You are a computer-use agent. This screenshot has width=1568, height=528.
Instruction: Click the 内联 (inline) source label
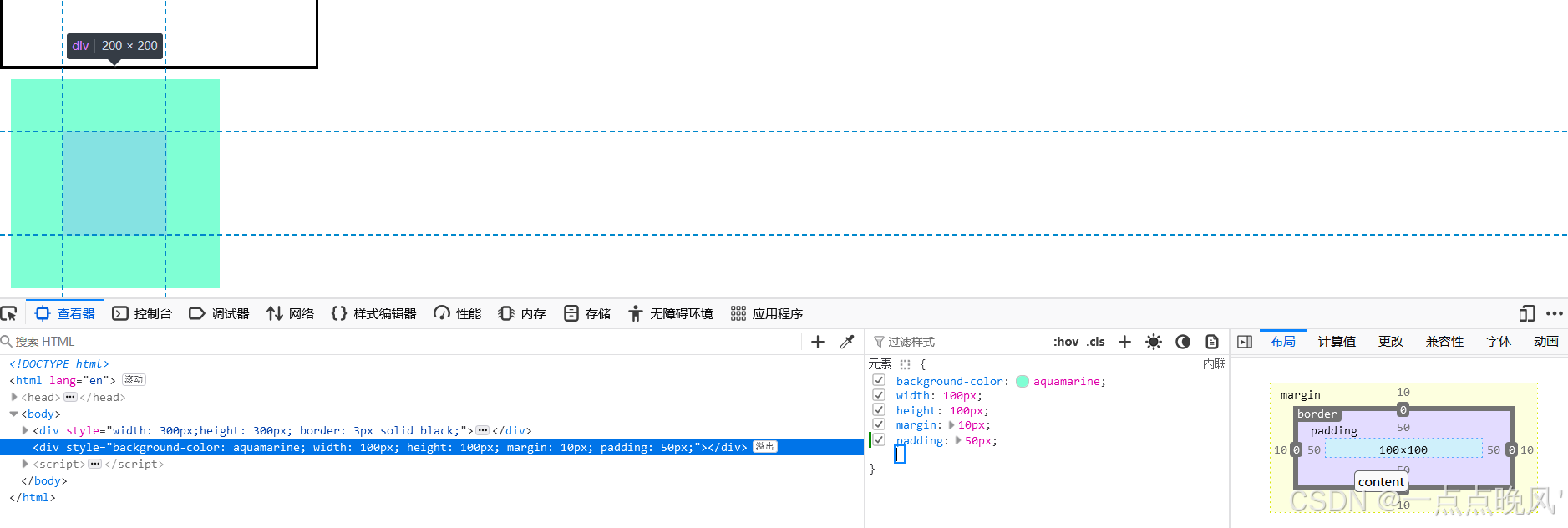click(x=1215, y=363)
